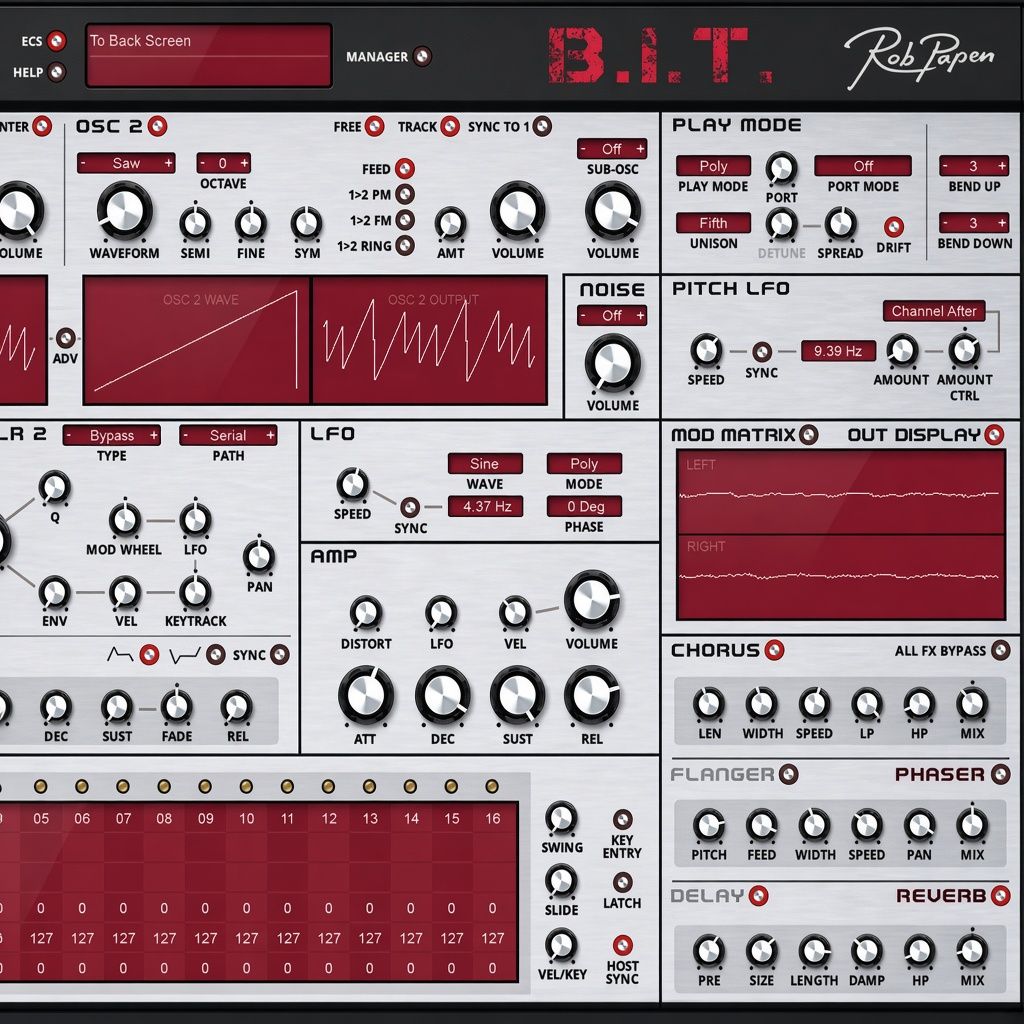Decrease the OSC 2 OCTAVE value

pos(202,163)
